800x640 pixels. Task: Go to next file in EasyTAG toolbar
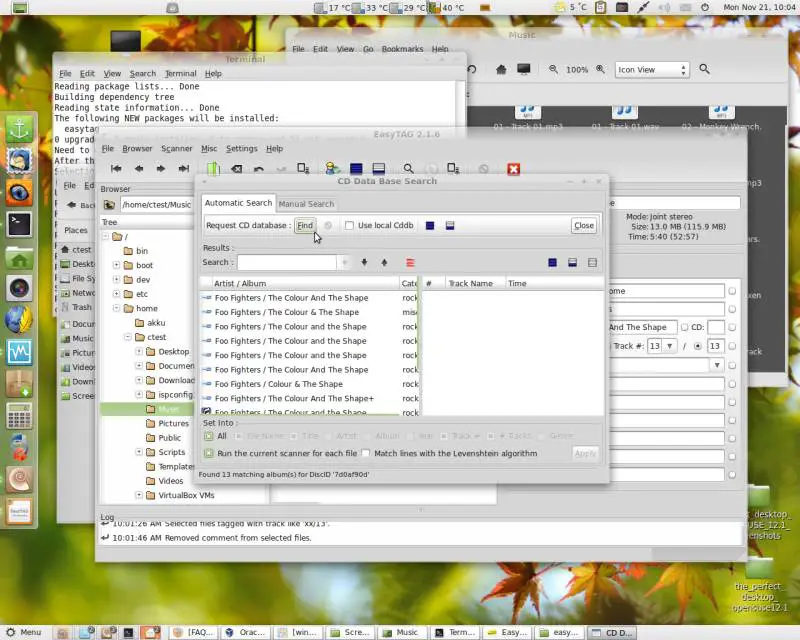161,168
